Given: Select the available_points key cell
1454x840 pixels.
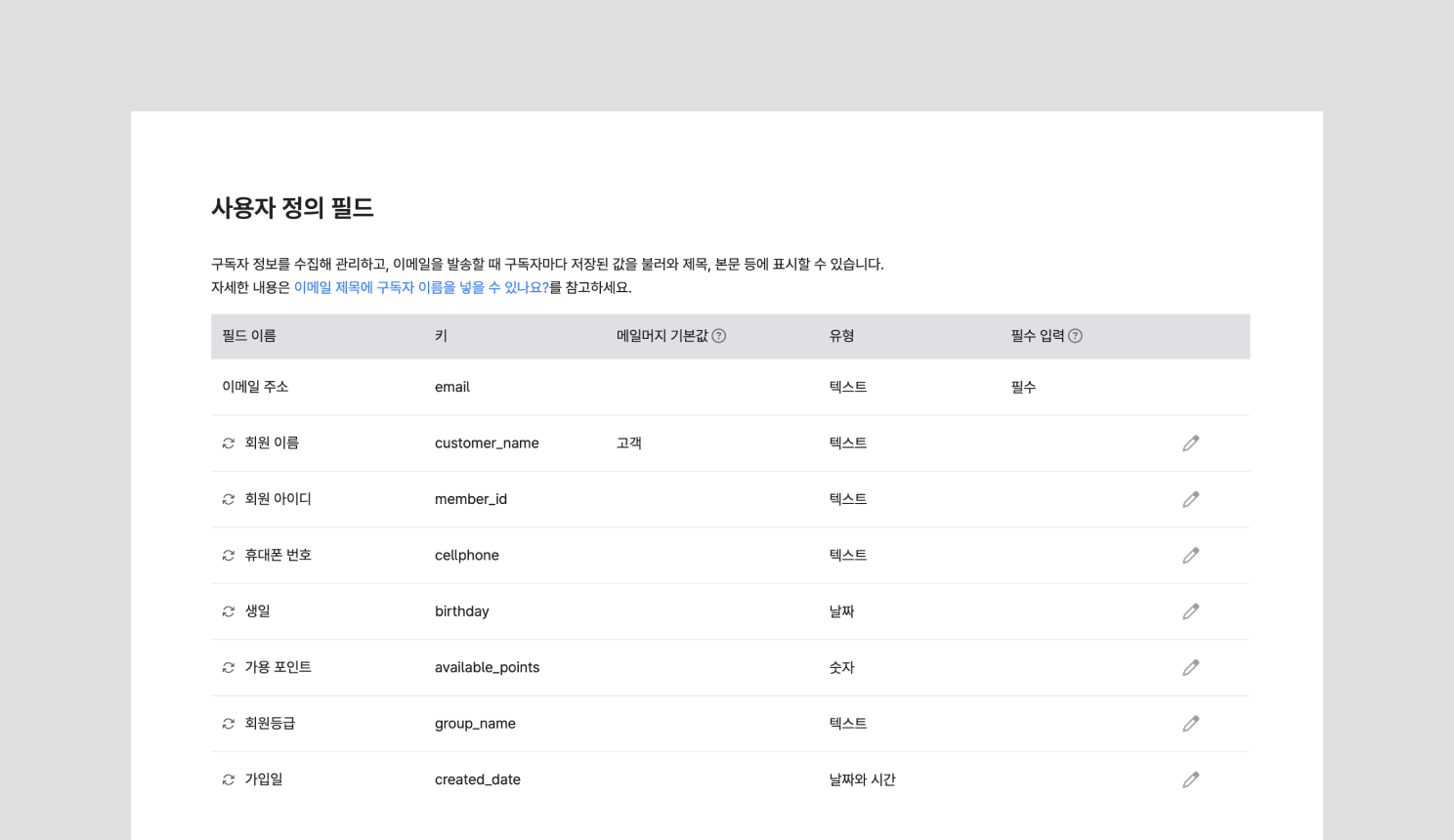Looking at the screenshot, I should pos(488,668).
